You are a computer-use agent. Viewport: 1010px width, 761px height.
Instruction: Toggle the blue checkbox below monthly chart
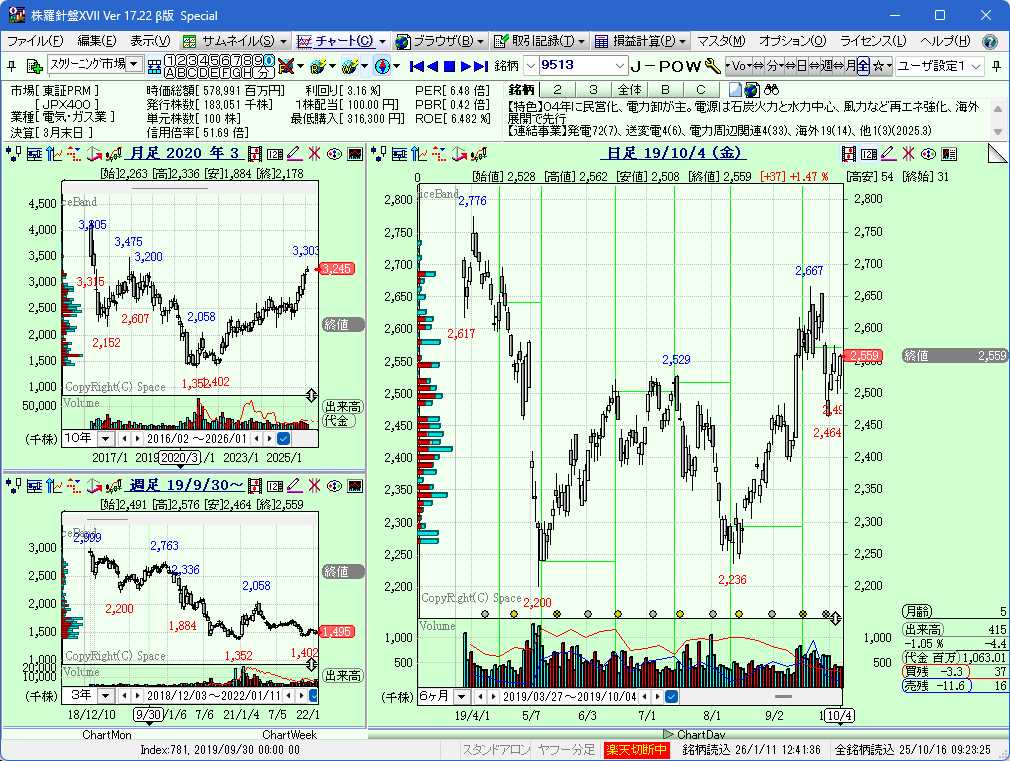[283, 438]
